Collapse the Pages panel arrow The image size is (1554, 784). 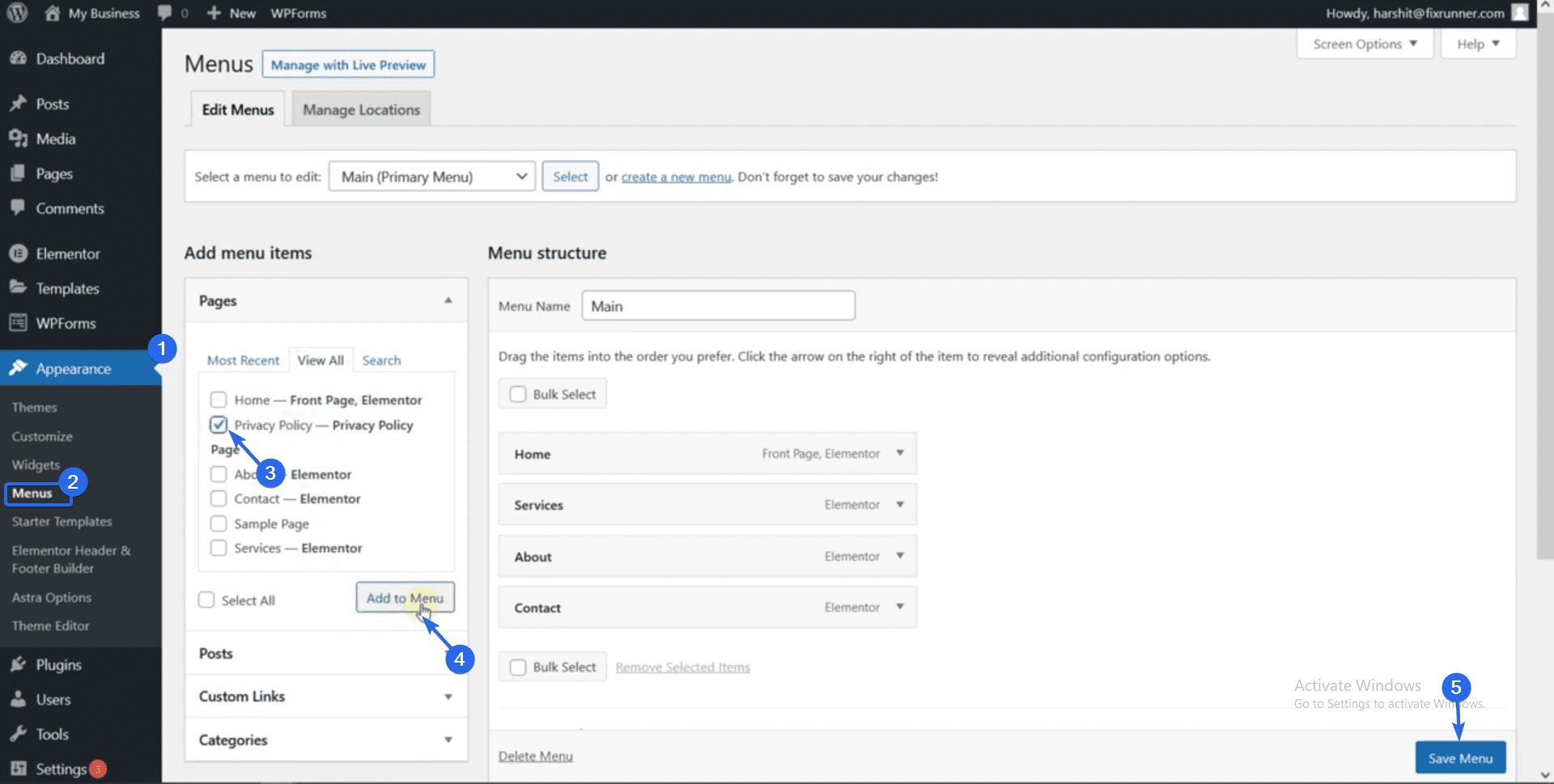coord(448,300)
